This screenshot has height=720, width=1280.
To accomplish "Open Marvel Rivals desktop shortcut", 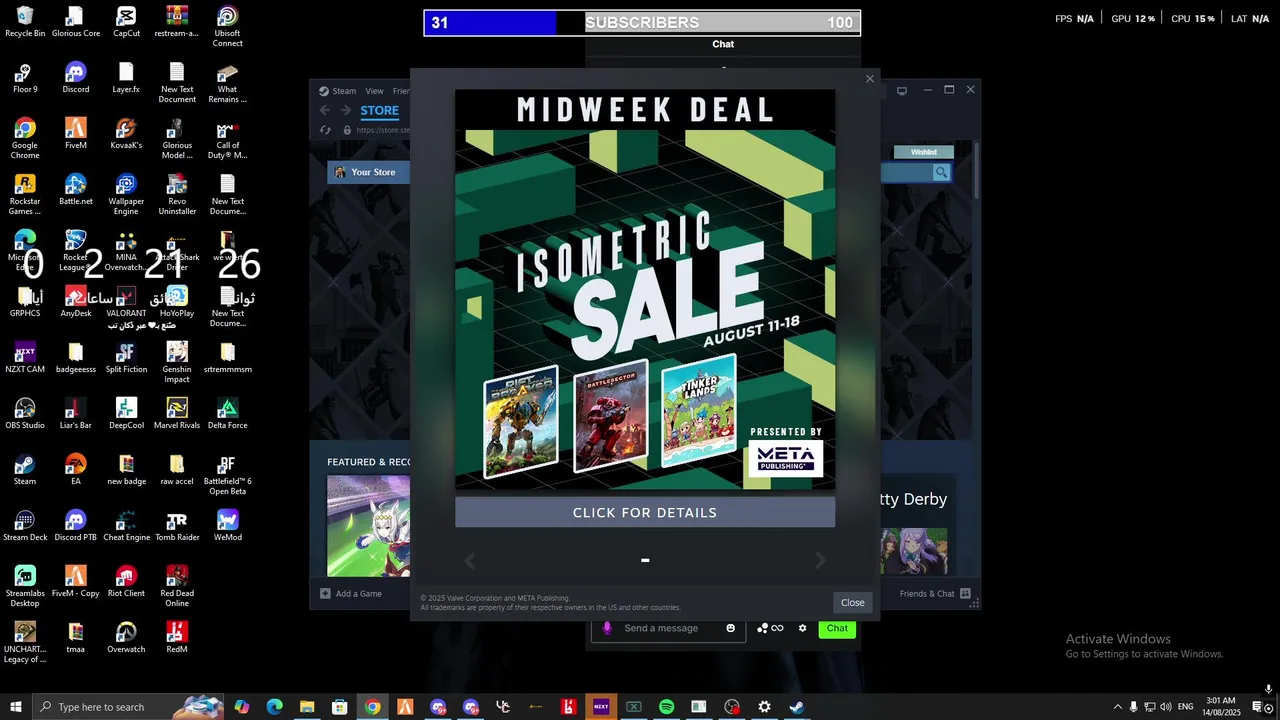I will coord(177,414).
